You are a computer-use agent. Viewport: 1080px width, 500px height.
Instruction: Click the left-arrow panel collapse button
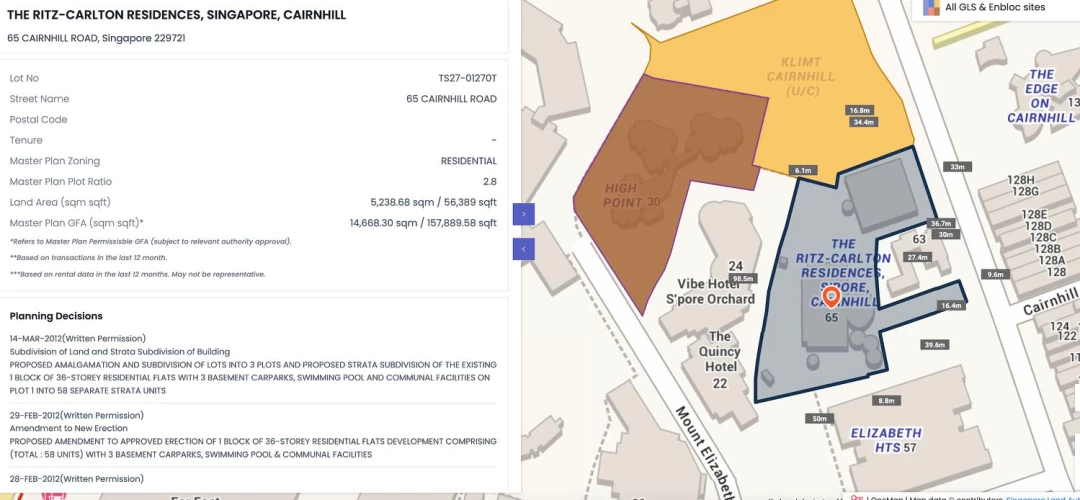[524, 249]
